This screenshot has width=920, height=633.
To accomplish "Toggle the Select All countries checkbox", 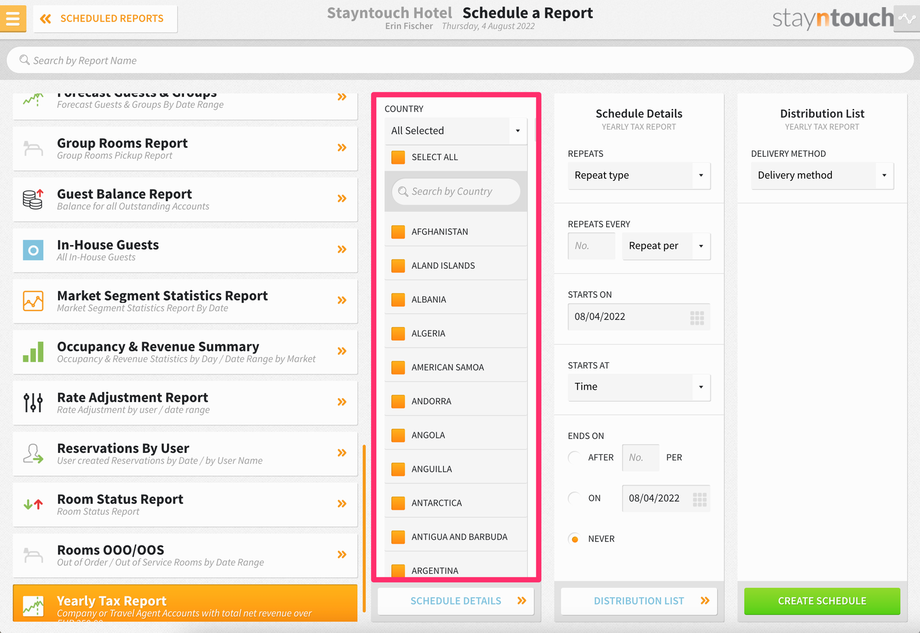I will tap(398, 157).
